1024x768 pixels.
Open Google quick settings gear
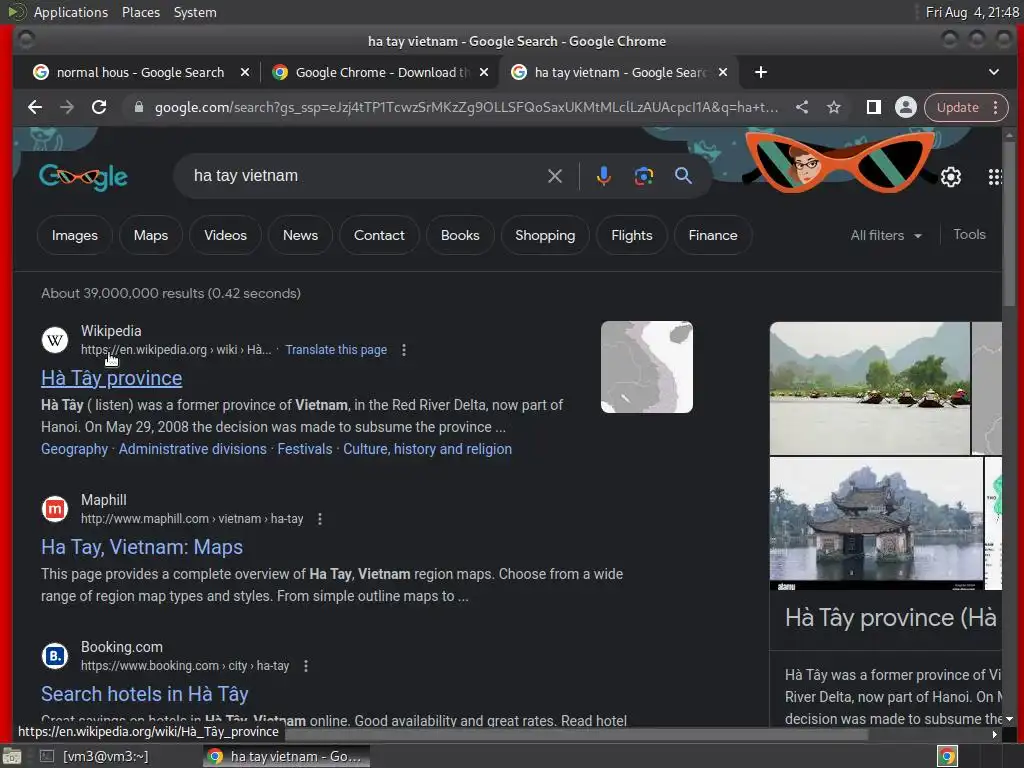951,176
